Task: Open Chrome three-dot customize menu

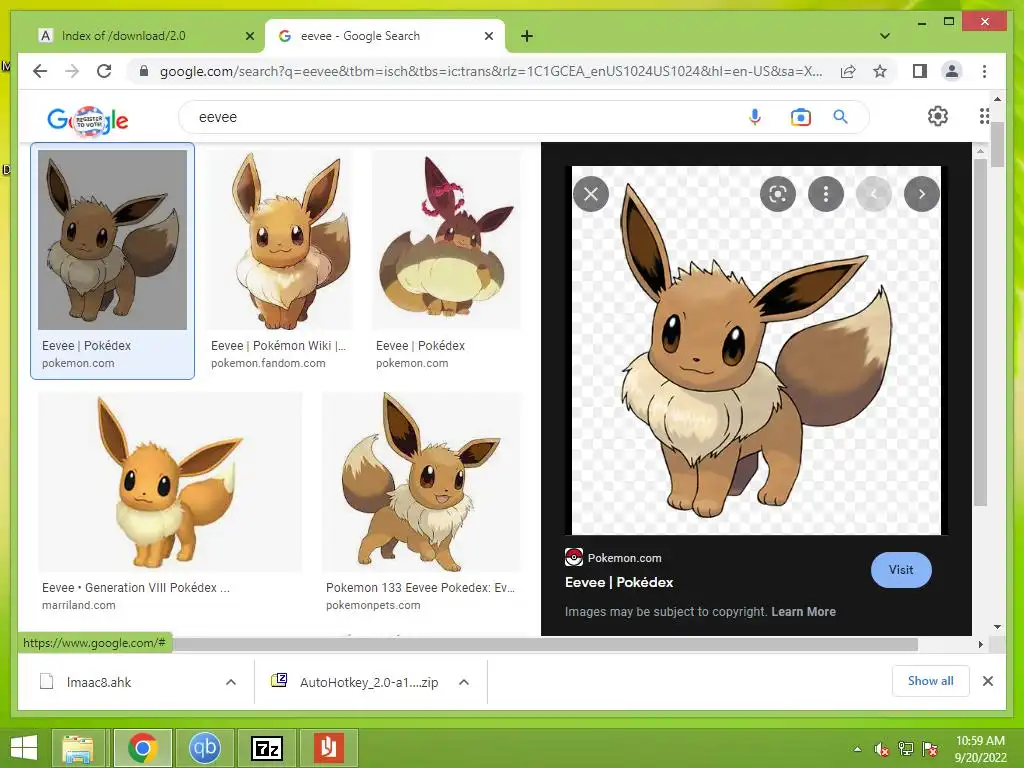Action: coord(984,71)
